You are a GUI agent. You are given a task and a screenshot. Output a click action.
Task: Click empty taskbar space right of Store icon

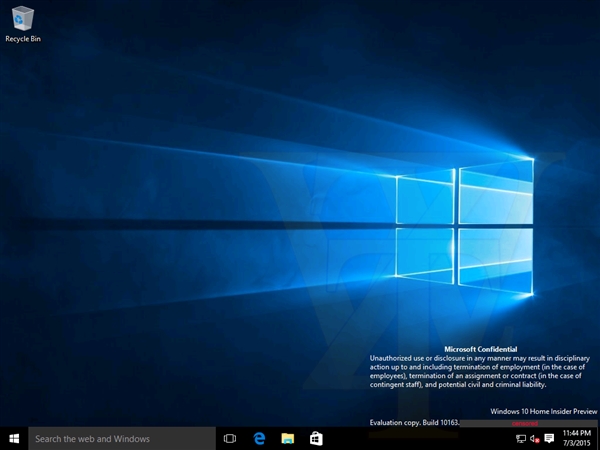coord(420,438)
